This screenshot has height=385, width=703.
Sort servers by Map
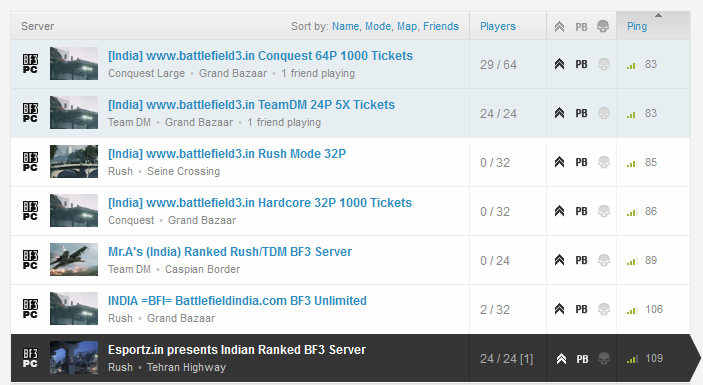point(407,26)
